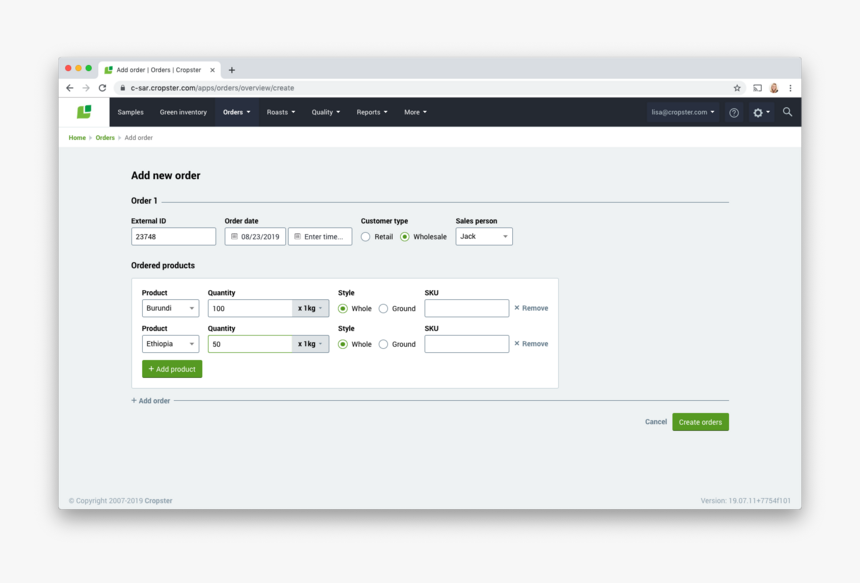Image resolution: width=860 pixels, height=583 pixels.
Task: Click the Add order link
Action: pos(151,400)
